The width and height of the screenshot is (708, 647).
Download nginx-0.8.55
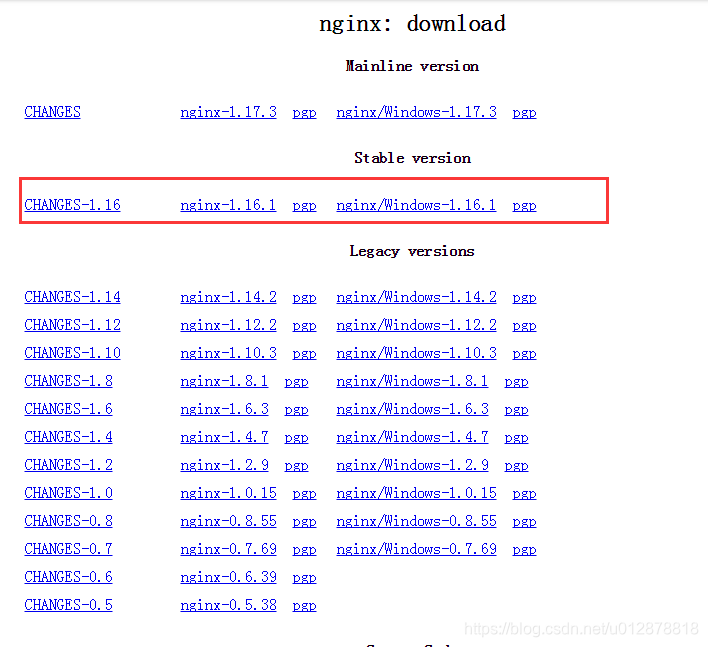tap(228, 521)
